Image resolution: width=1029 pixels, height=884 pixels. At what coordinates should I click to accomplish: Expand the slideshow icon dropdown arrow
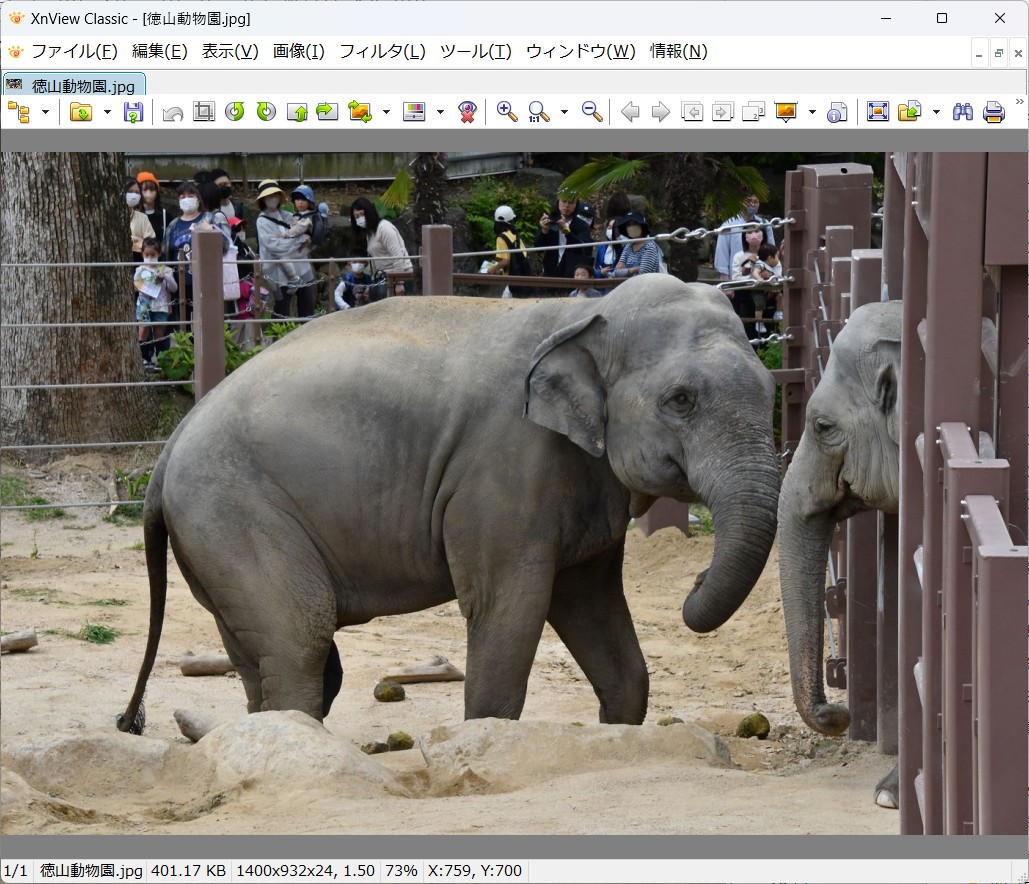812,112
